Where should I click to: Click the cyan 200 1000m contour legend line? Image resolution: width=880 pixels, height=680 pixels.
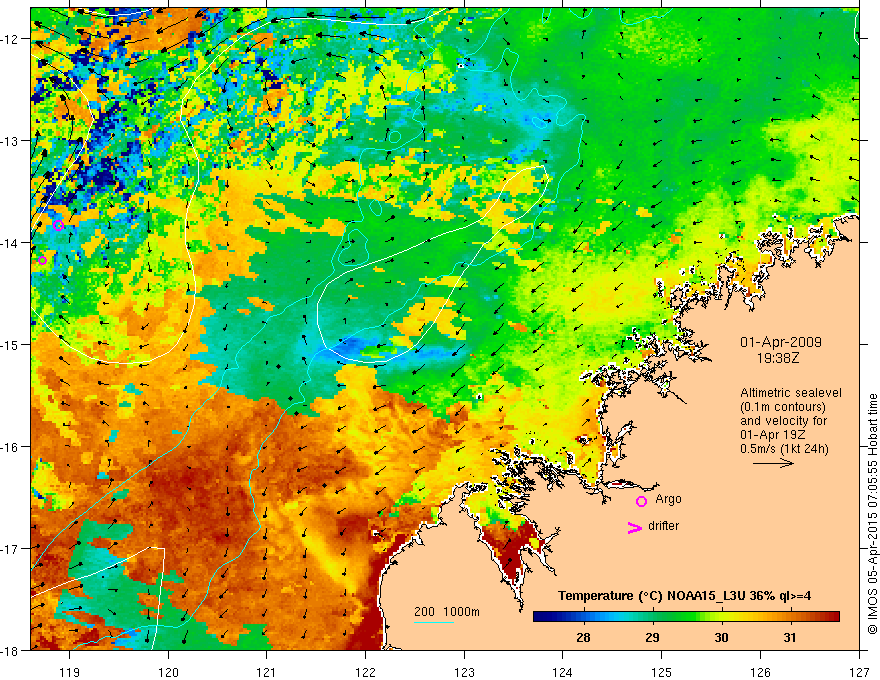pos(434,622)
